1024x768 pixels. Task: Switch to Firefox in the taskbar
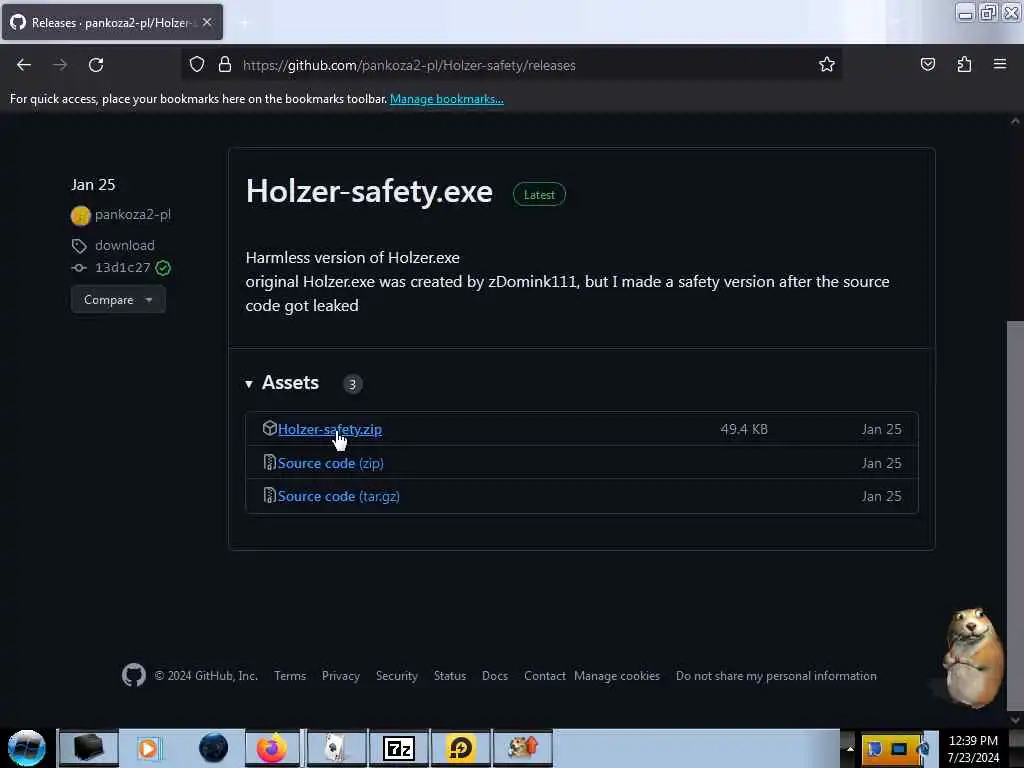(272, 748)
